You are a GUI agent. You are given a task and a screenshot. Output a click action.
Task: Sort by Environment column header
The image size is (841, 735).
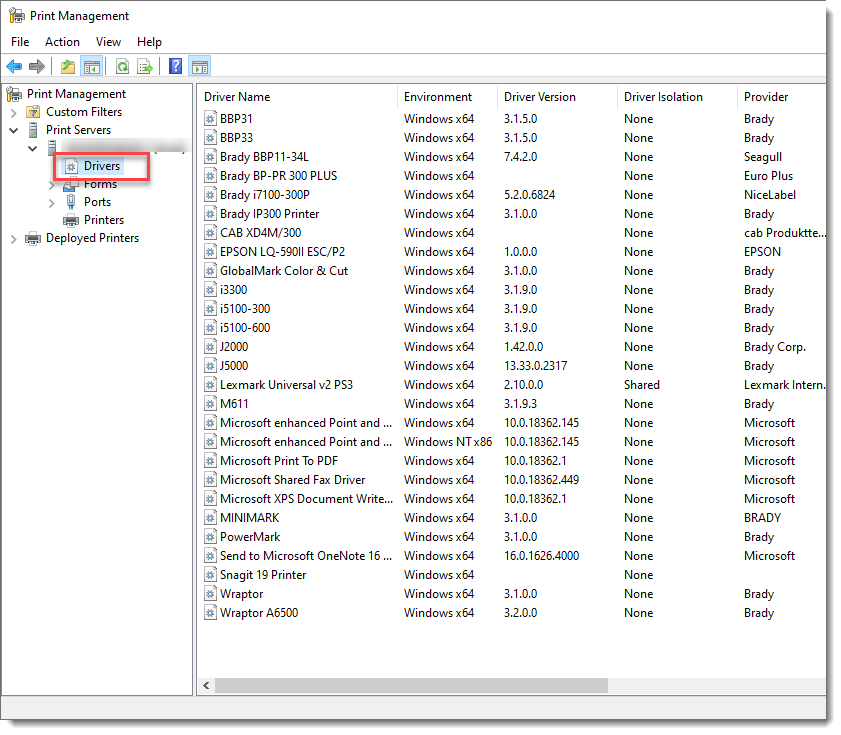click(447, 97)
